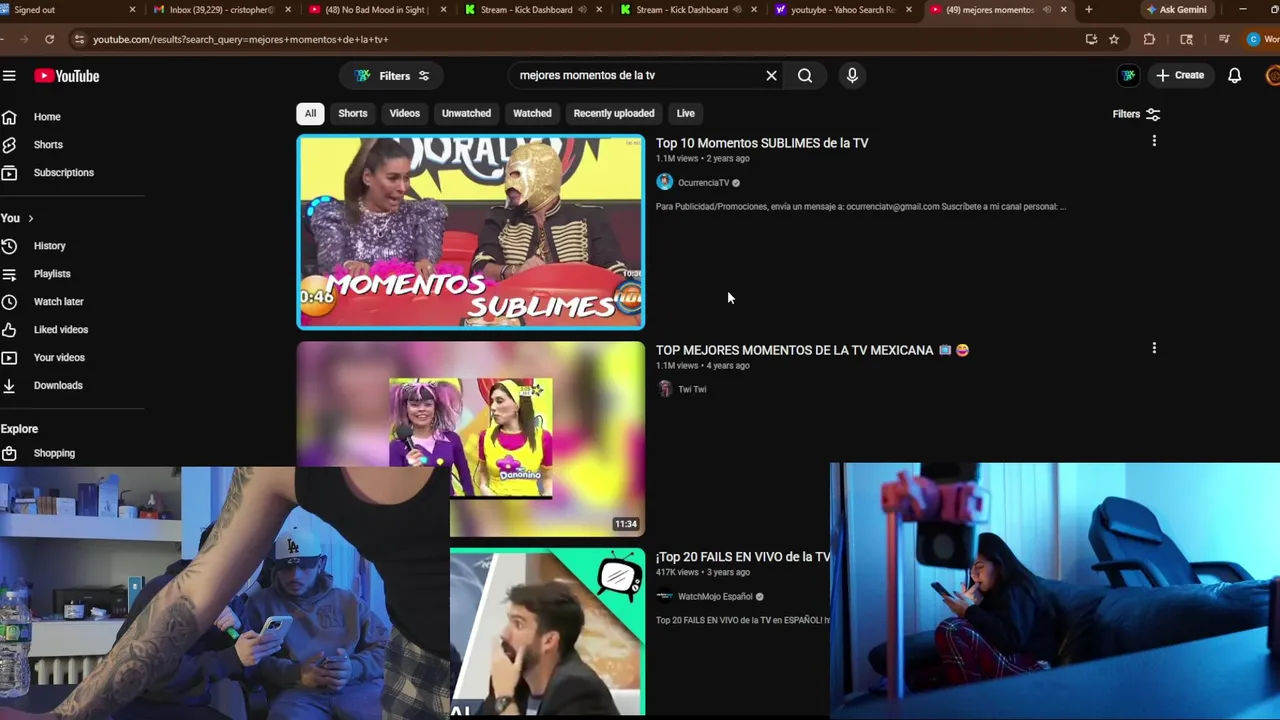Screen dimensions: 1280x720
Task: Open more options for Momentos SUBLIMES video
Action: [1154, 142]
